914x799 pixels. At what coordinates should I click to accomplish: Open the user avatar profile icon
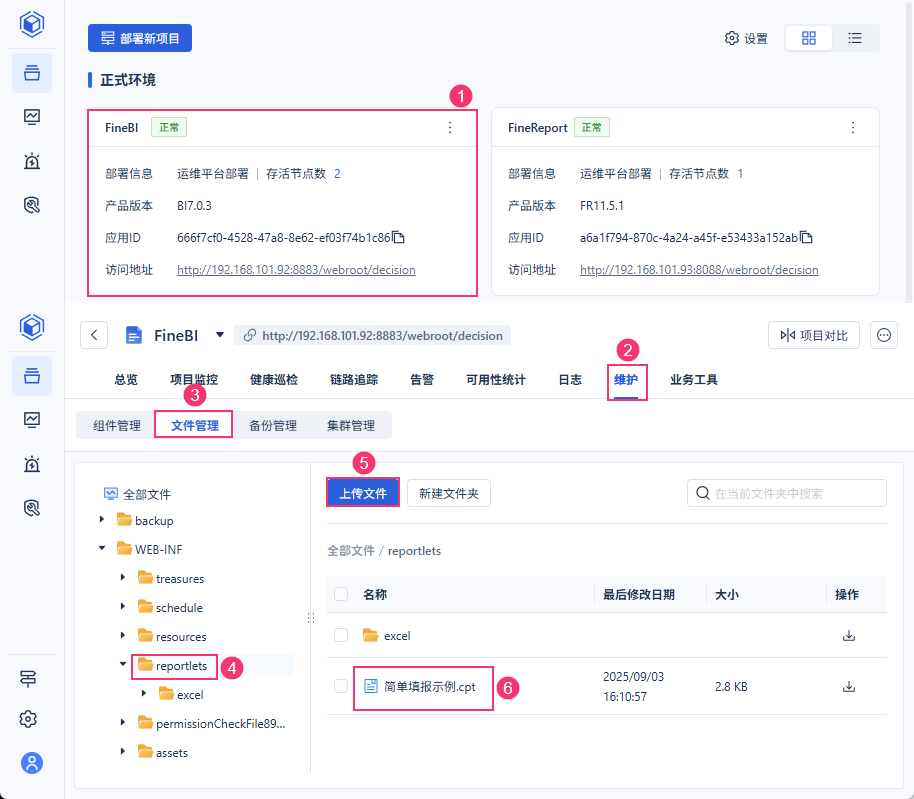coord(32,763)
